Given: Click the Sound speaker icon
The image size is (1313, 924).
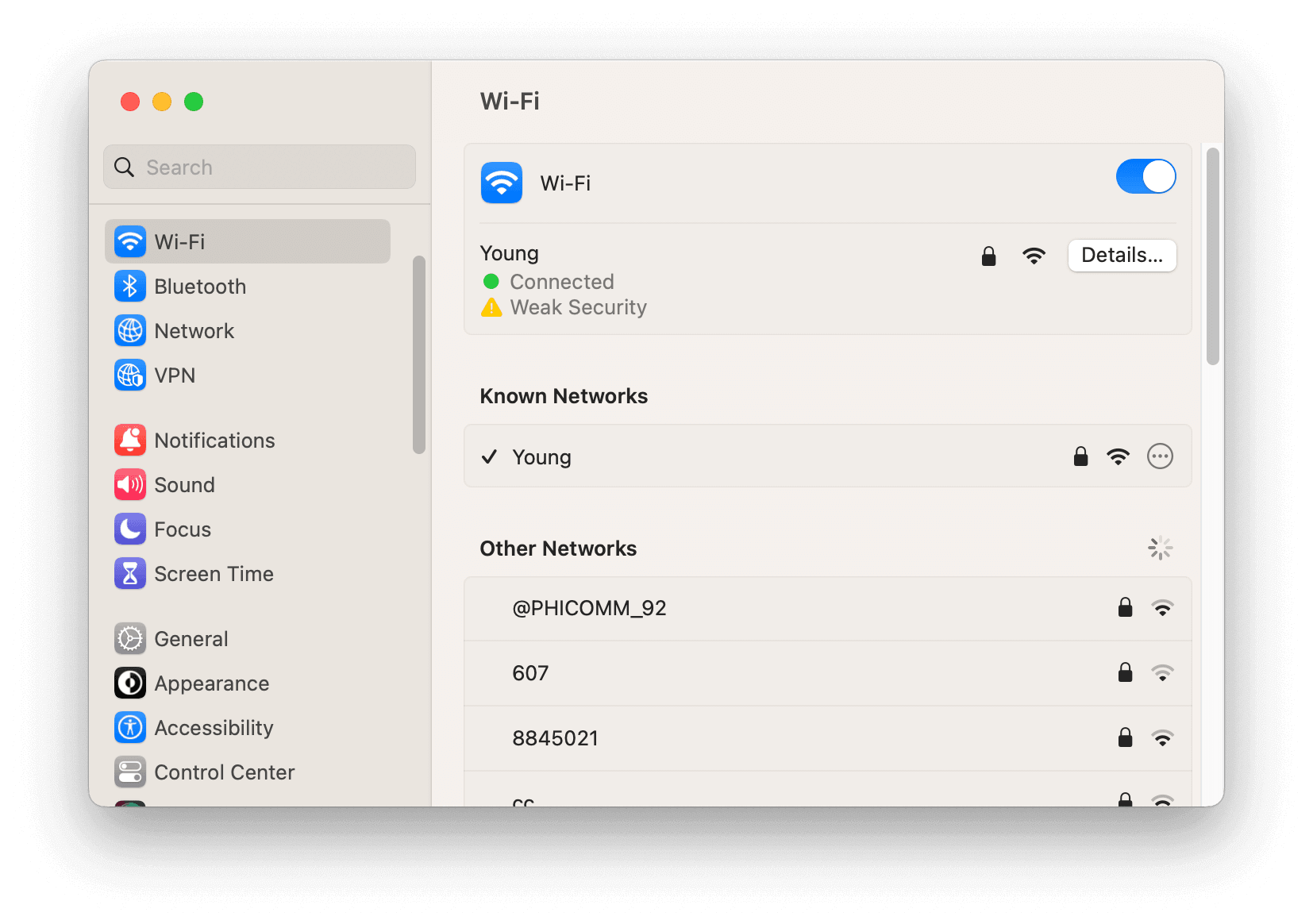Looking at the screenshot, I should pyautogui.click(x=130, y=484).
